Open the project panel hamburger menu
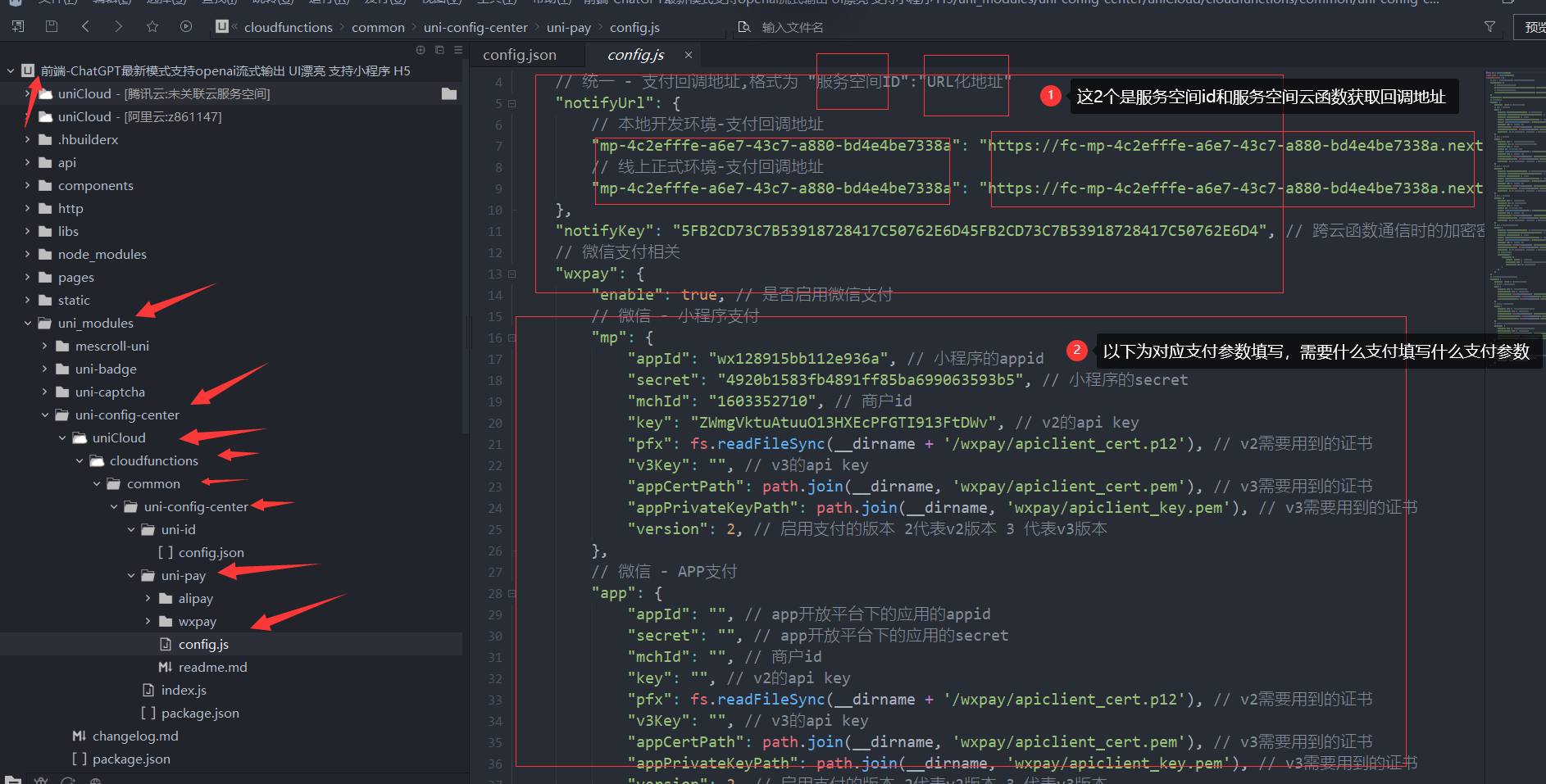Screen dimensions: 1546x784 tap(458, 50)
